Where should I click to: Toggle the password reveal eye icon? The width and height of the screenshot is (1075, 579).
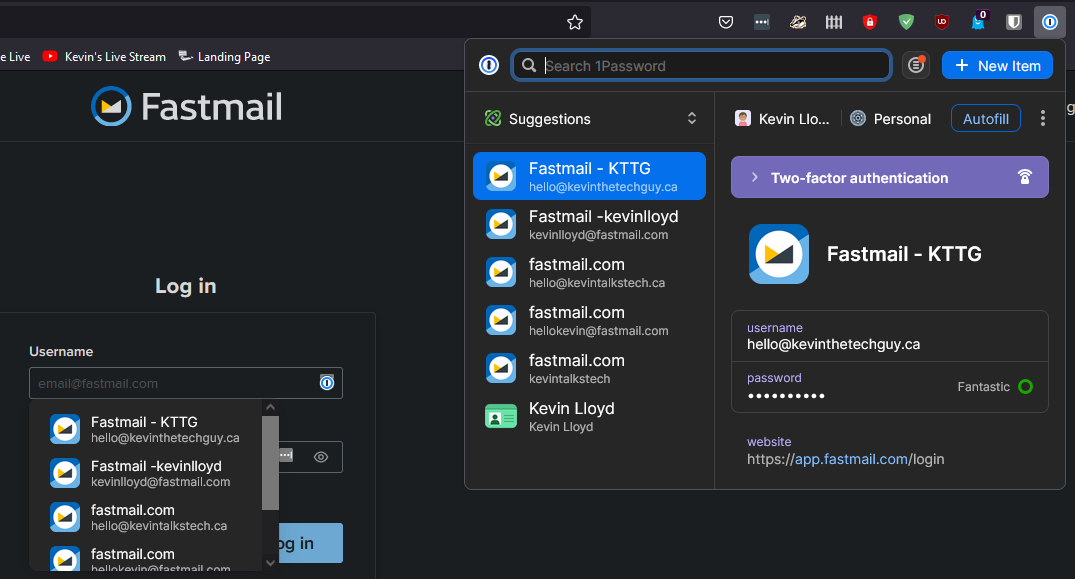coord(321,457)
